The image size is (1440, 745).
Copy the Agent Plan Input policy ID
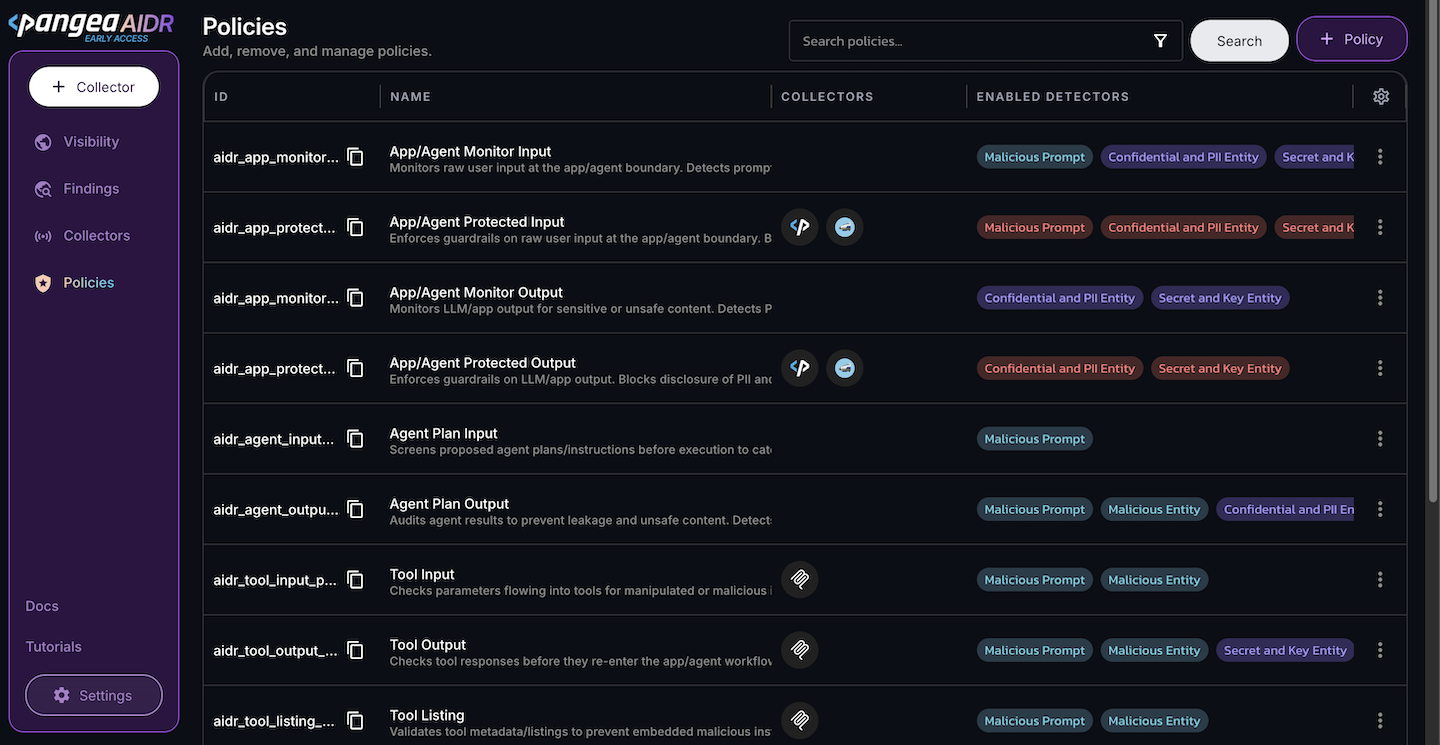pos(355,439)
